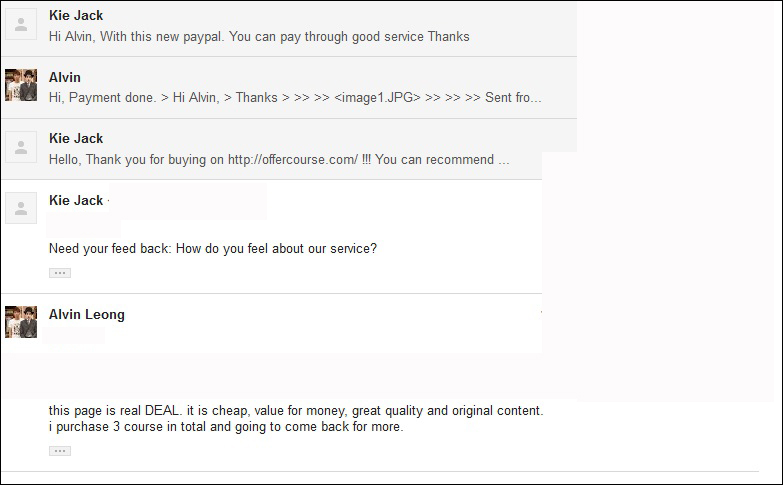The width and height of the screenshot is (783, 485).
Task: Click the offercourse.com link text in the snippet
Action: pos(293,159)
